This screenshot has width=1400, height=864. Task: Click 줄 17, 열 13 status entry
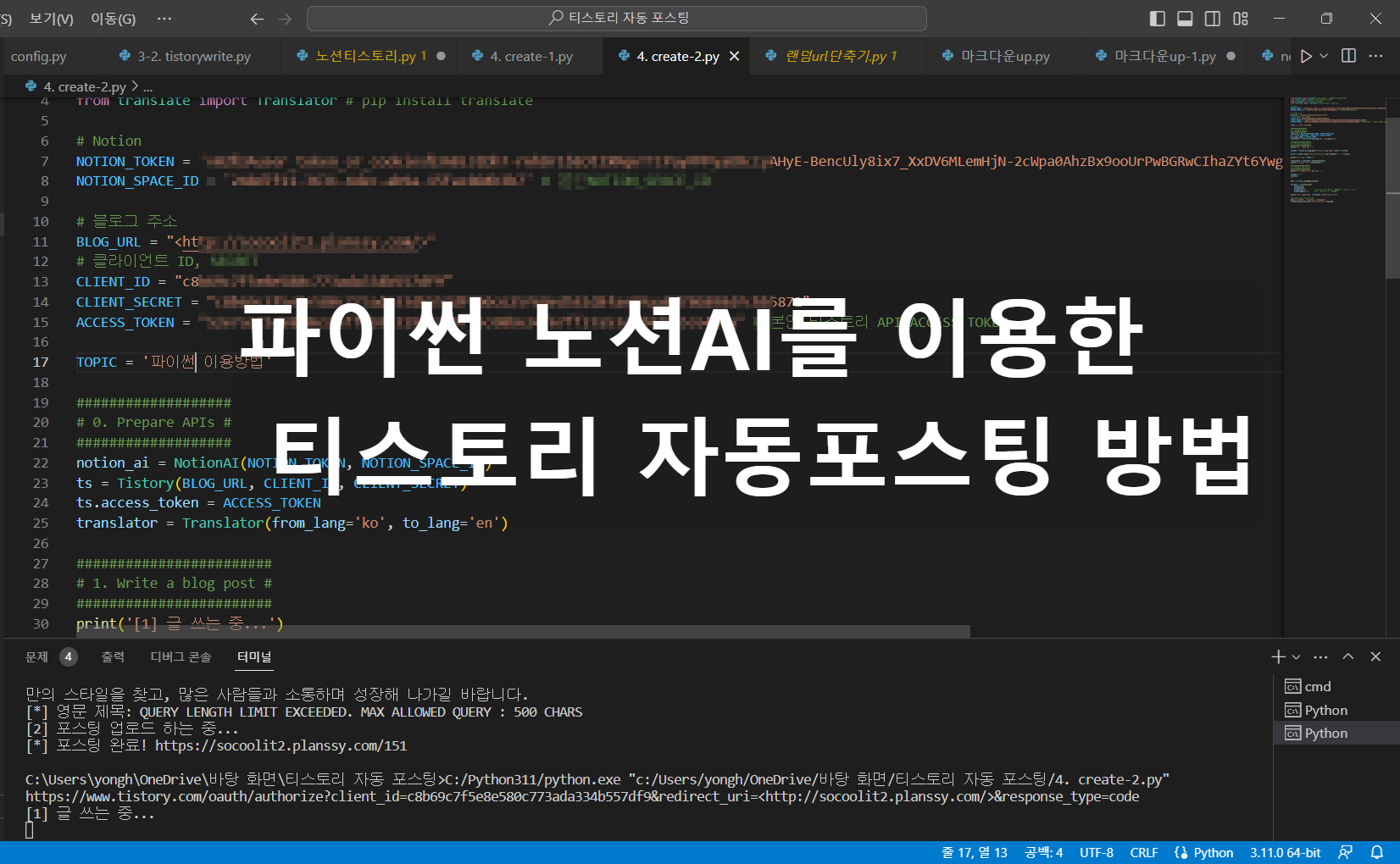pos(975,852)
